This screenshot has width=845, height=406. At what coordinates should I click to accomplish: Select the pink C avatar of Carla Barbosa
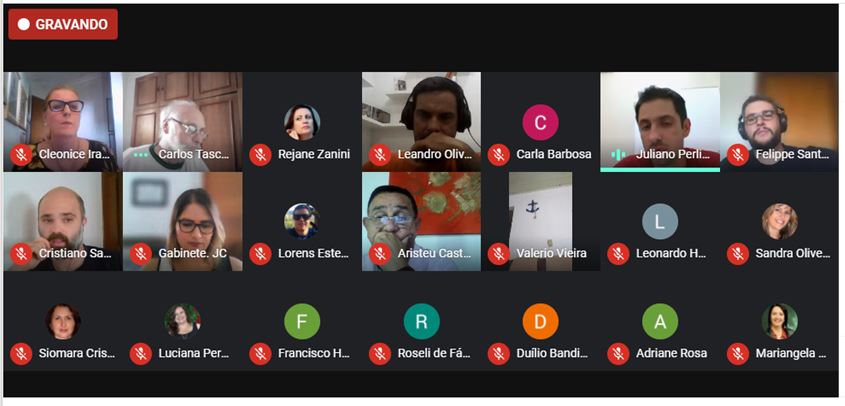point(540,122)
